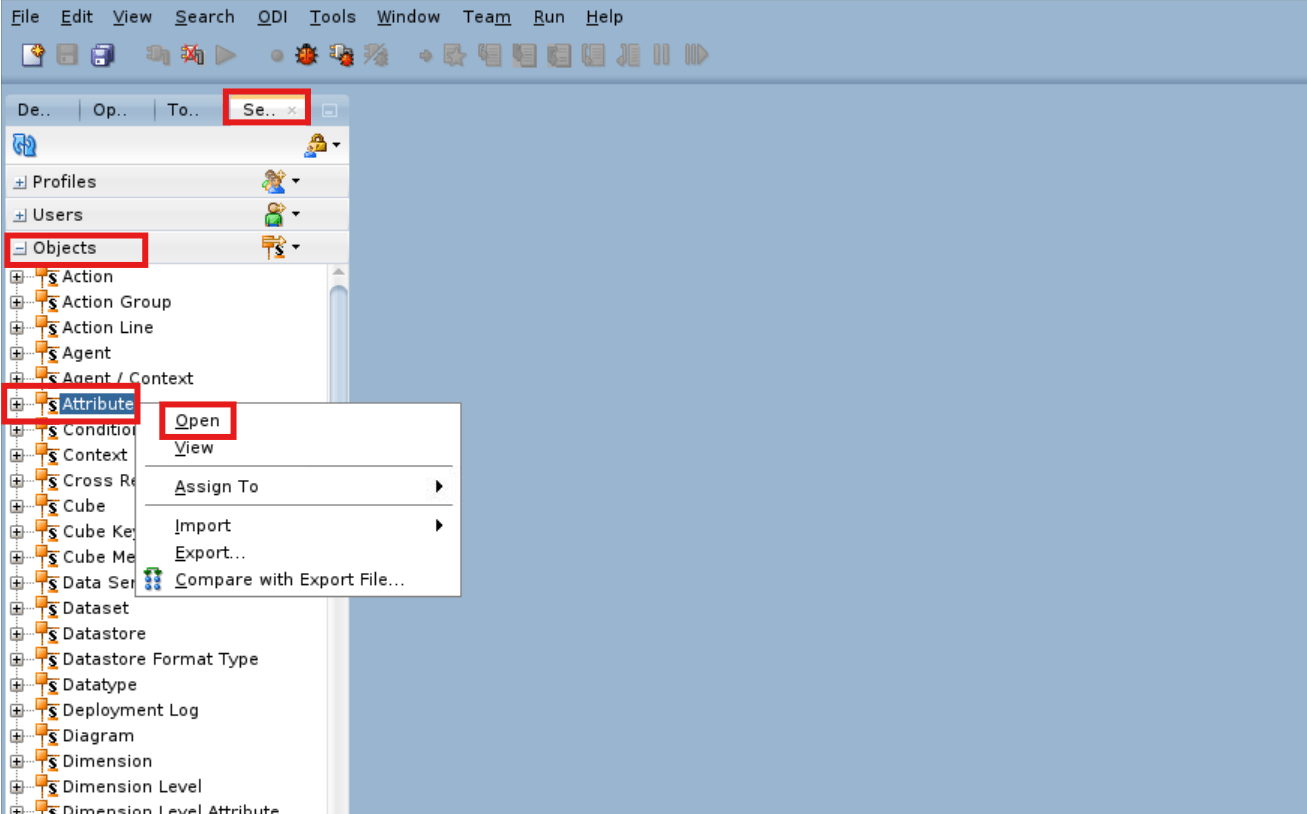
Task: Click the Save All toolbar icon
Action: pyautogui.click(x=102, y=54)
